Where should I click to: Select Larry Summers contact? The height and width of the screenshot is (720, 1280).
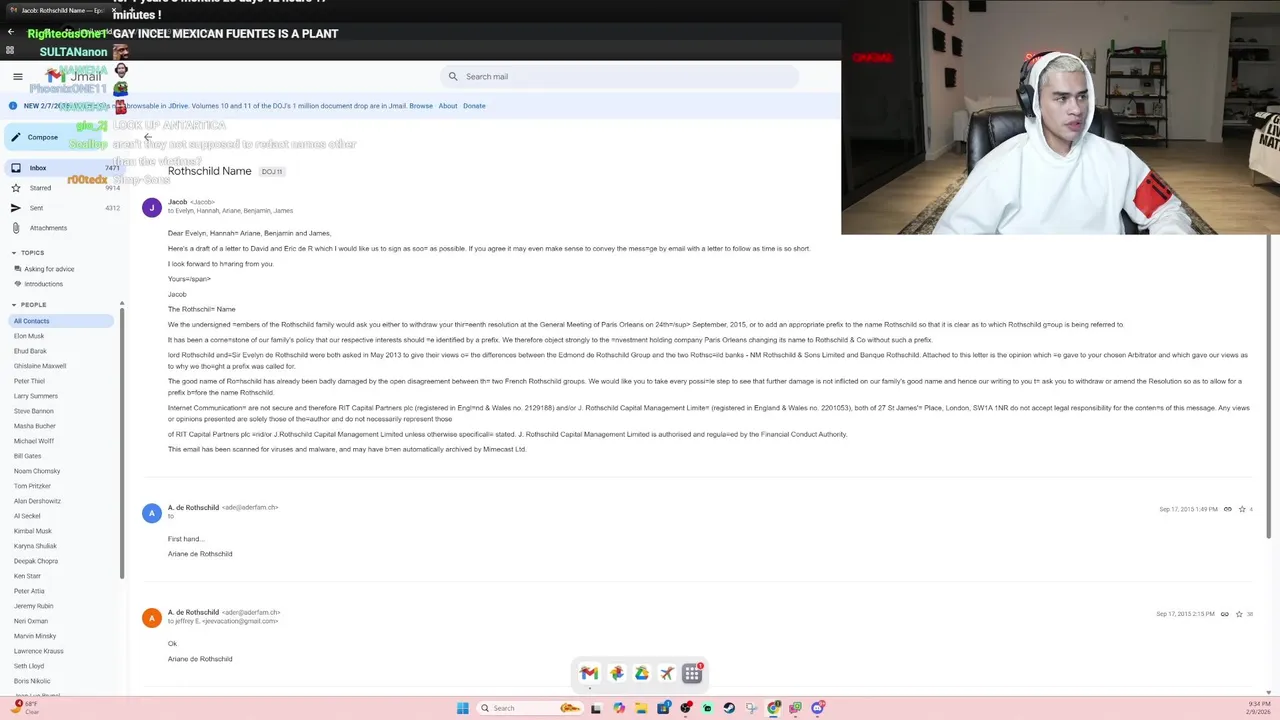[36, 396]
